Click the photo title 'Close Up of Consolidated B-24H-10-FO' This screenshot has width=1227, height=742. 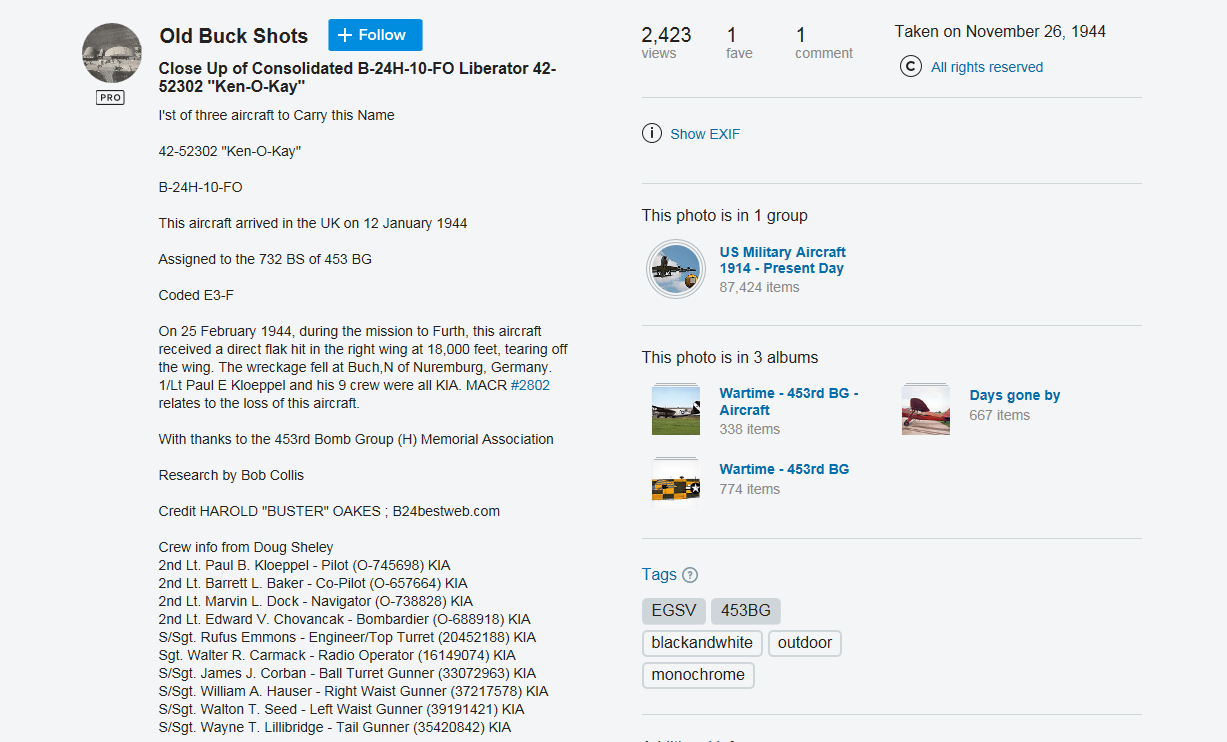[358, 77]
